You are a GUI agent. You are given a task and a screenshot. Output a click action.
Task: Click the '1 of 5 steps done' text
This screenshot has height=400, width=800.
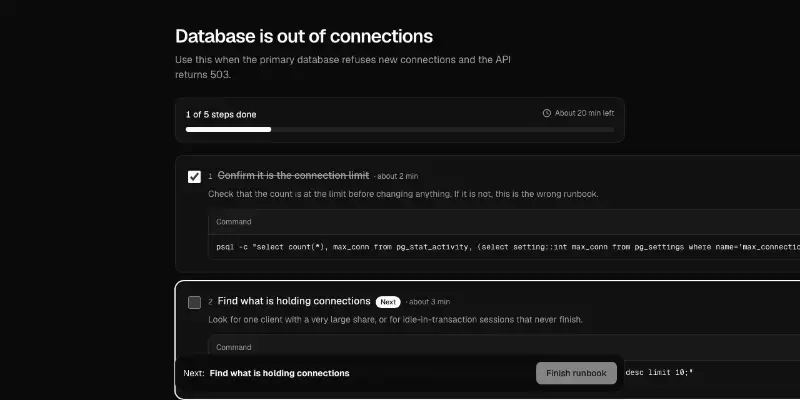[x=221, y=114]
